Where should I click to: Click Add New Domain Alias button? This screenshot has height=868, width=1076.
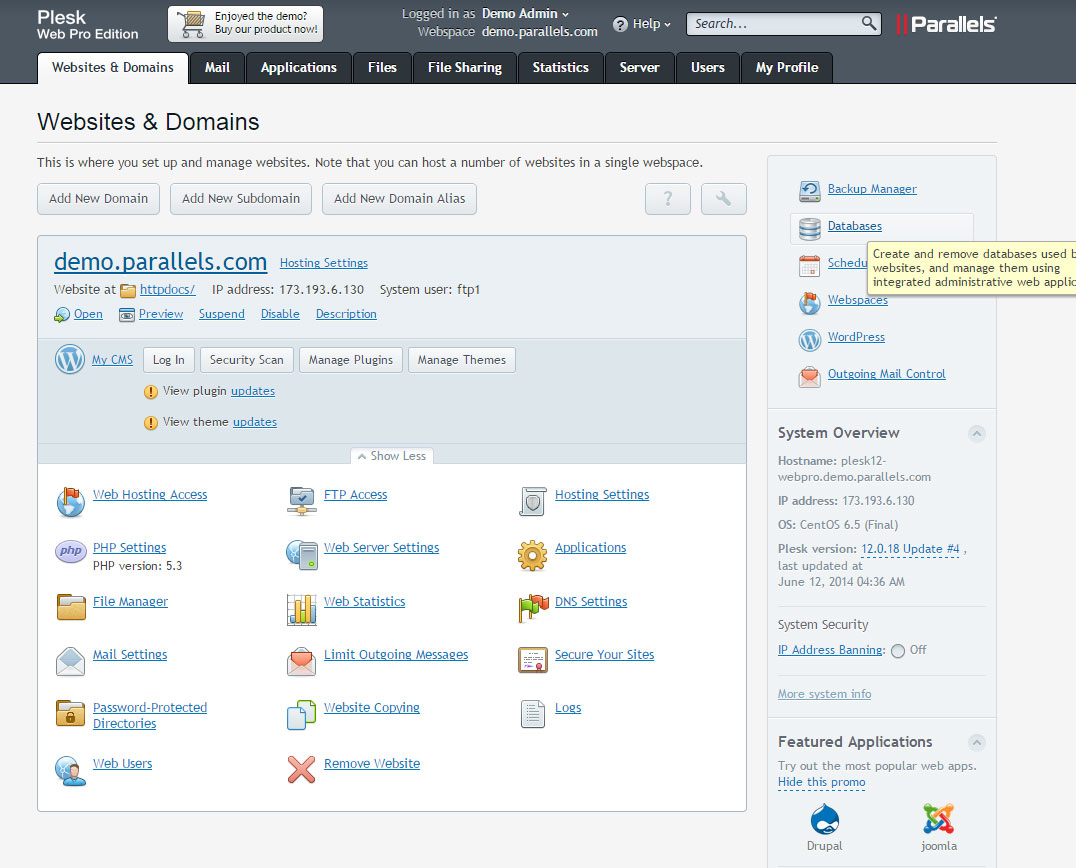(399, 199)
